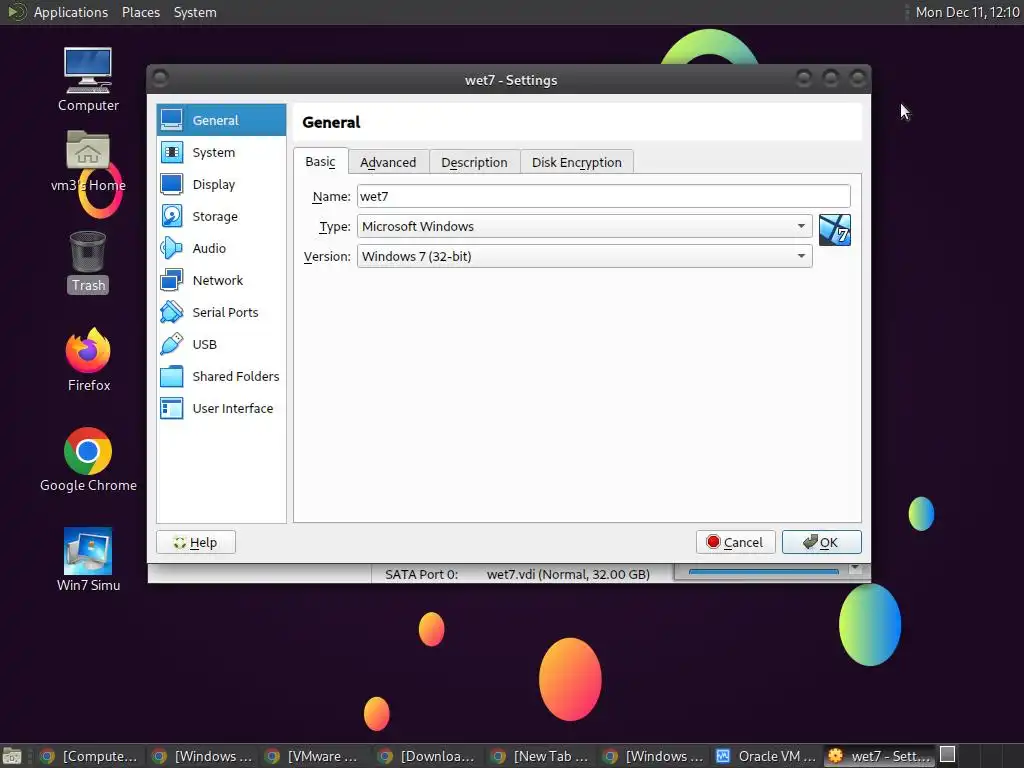This screenshot has width=1024, height=768.
Task: Select the Shared Folders folder icon
Action: pos(172,376)
